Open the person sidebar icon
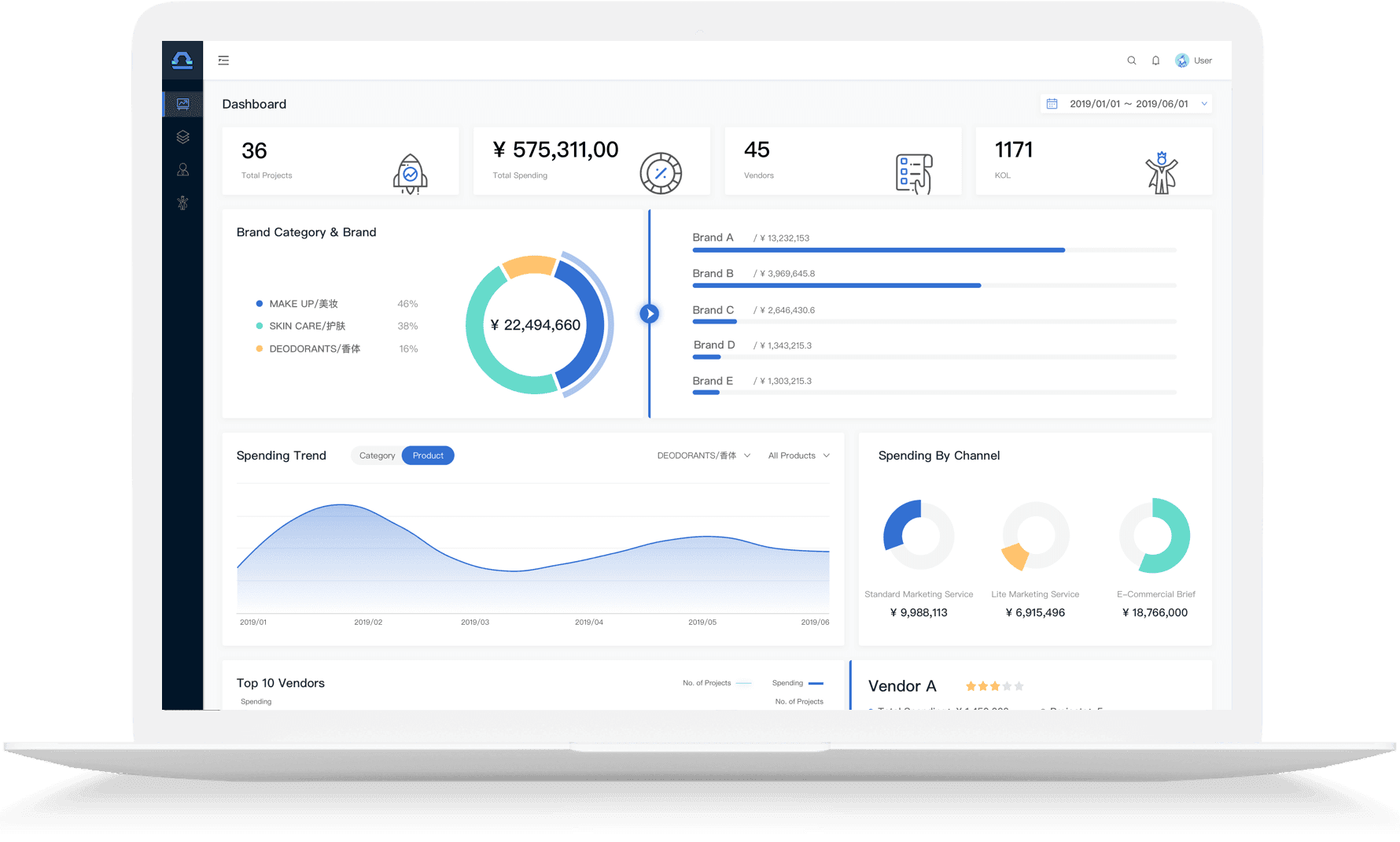Image resolution: width=1400 pixels, height=842 pixels. coord(182,170)
